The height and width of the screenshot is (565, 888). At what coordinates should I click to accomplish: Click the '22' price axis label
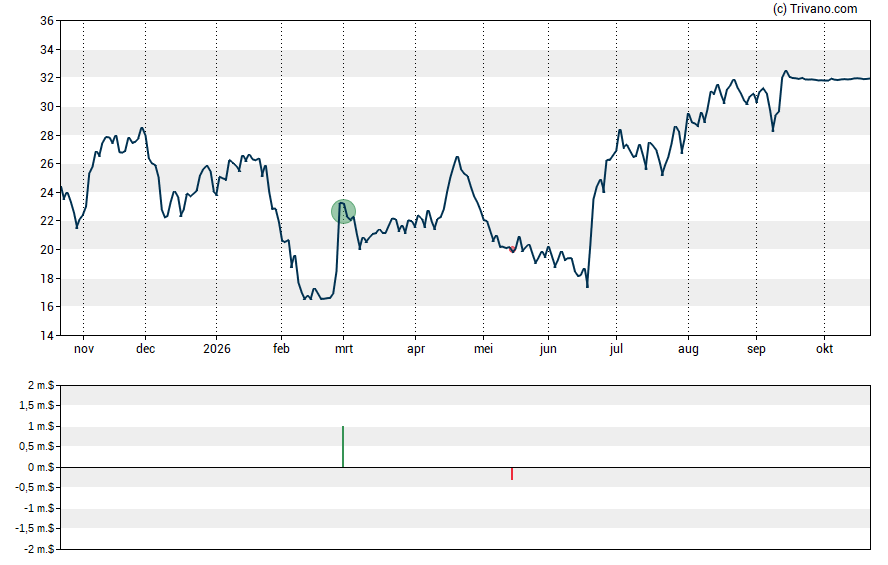47,221
